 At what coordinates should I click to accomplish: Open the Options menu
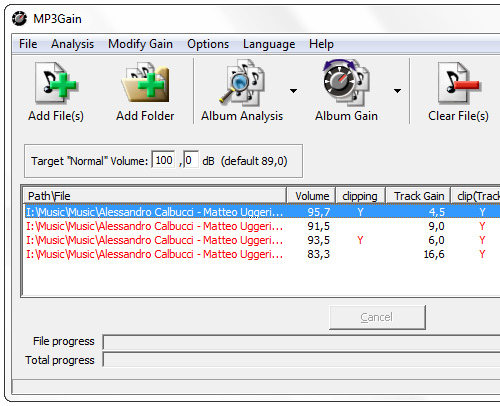point(208,44)
